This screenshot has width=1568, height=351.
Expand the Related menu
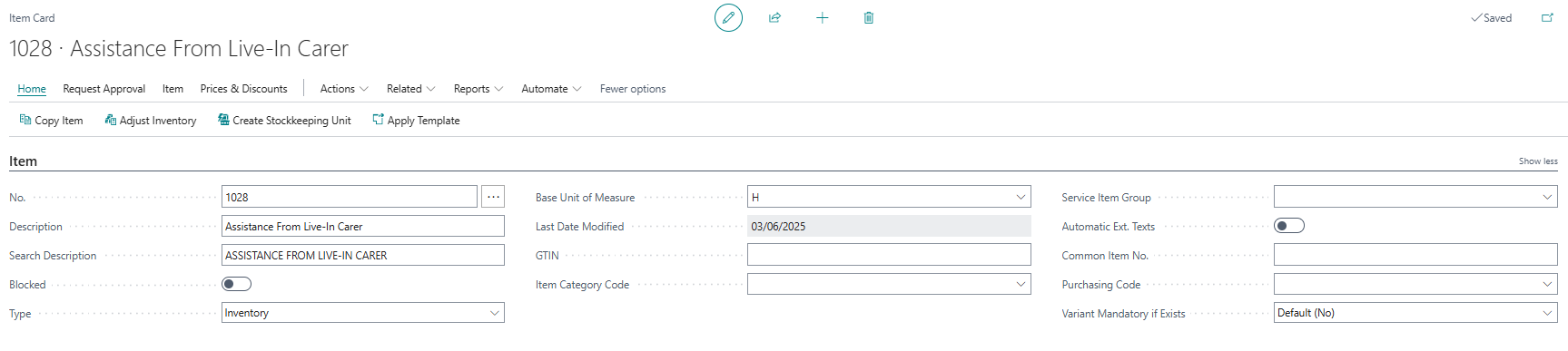410,89
